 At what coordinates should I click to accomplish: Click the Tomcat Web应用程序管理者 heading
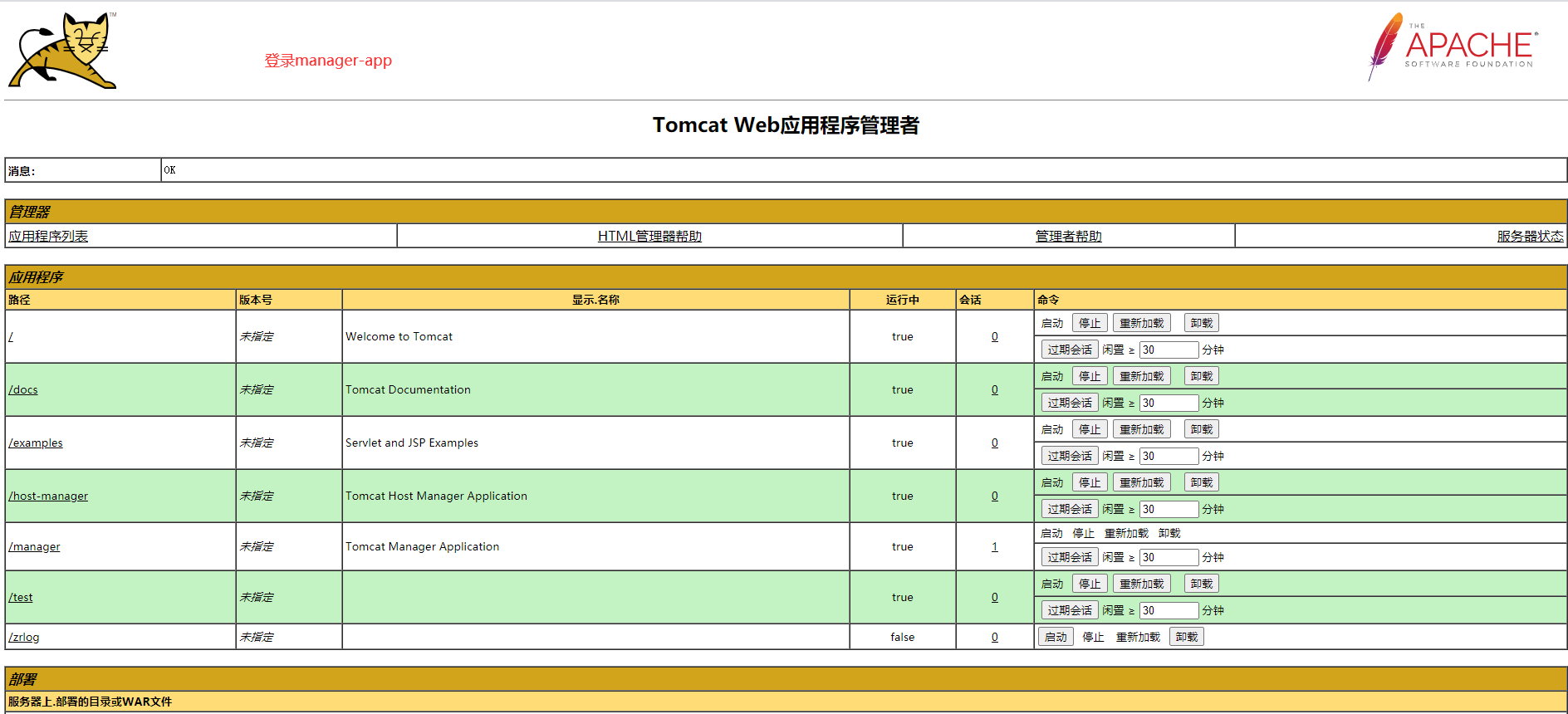pos(786,125)
